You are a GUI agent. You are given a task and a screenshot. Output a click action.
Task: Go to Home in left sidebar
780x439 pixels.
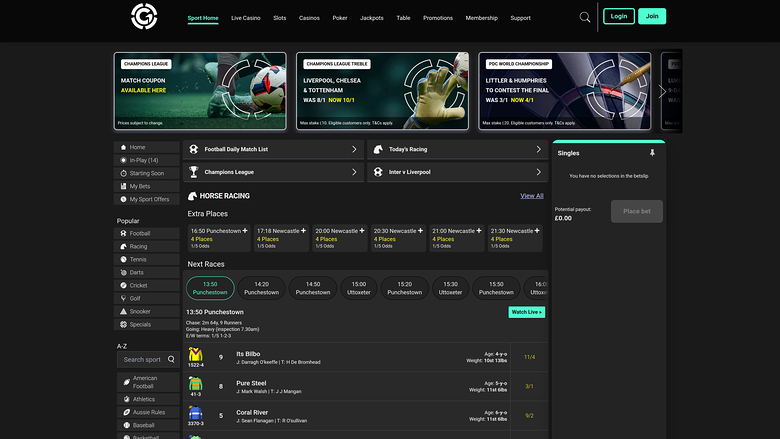click(137, 147)
